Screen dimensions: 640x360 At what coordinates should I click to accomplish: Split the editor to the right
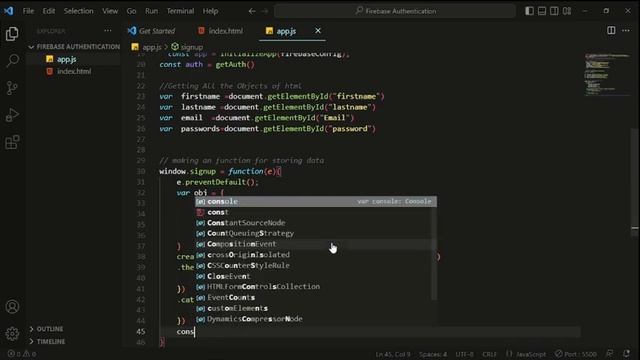[x=611, y=31]
